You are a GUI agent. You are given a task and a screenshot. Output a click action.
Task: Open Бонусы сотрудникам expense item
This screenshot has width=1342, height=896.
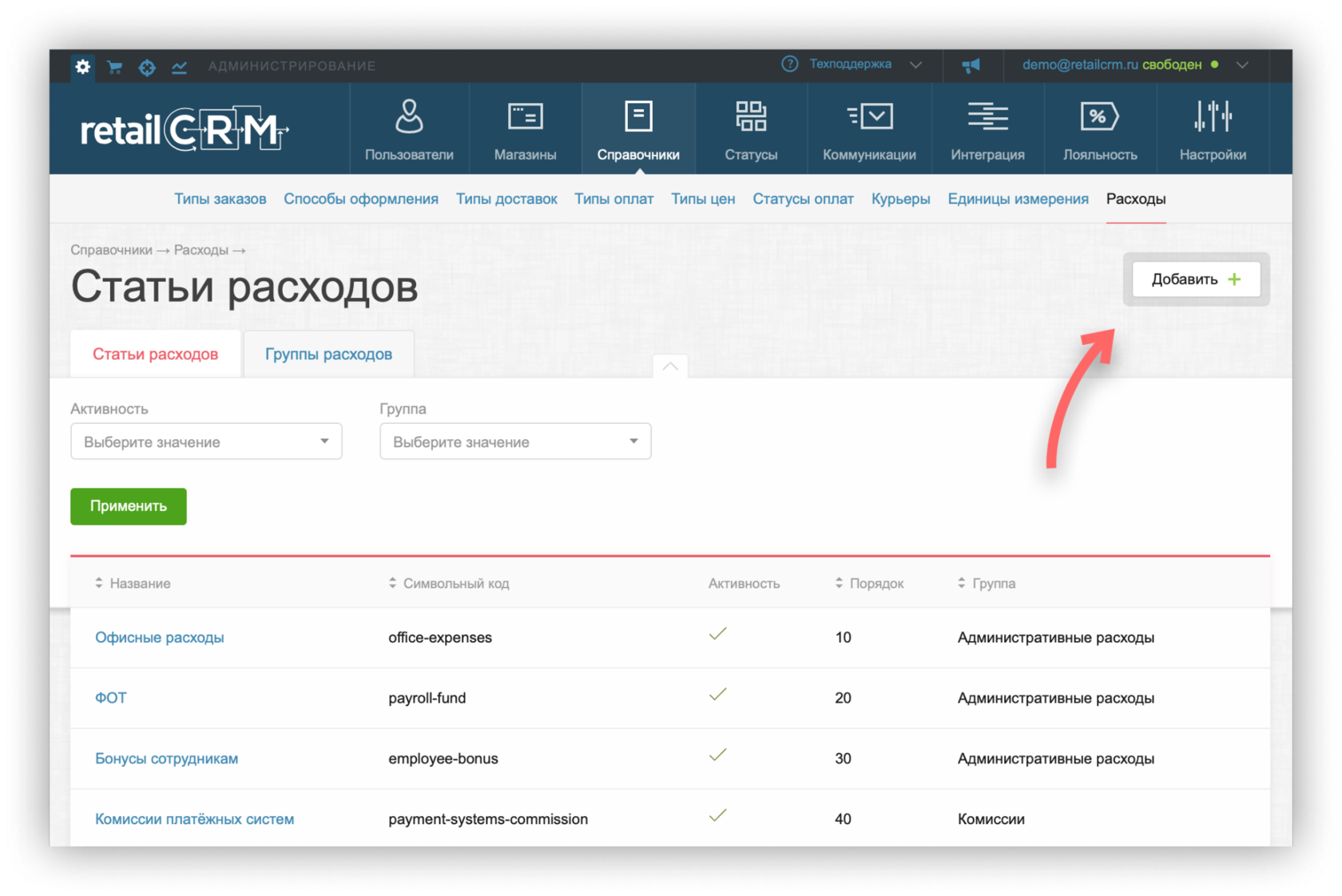[x=167, y=759]
